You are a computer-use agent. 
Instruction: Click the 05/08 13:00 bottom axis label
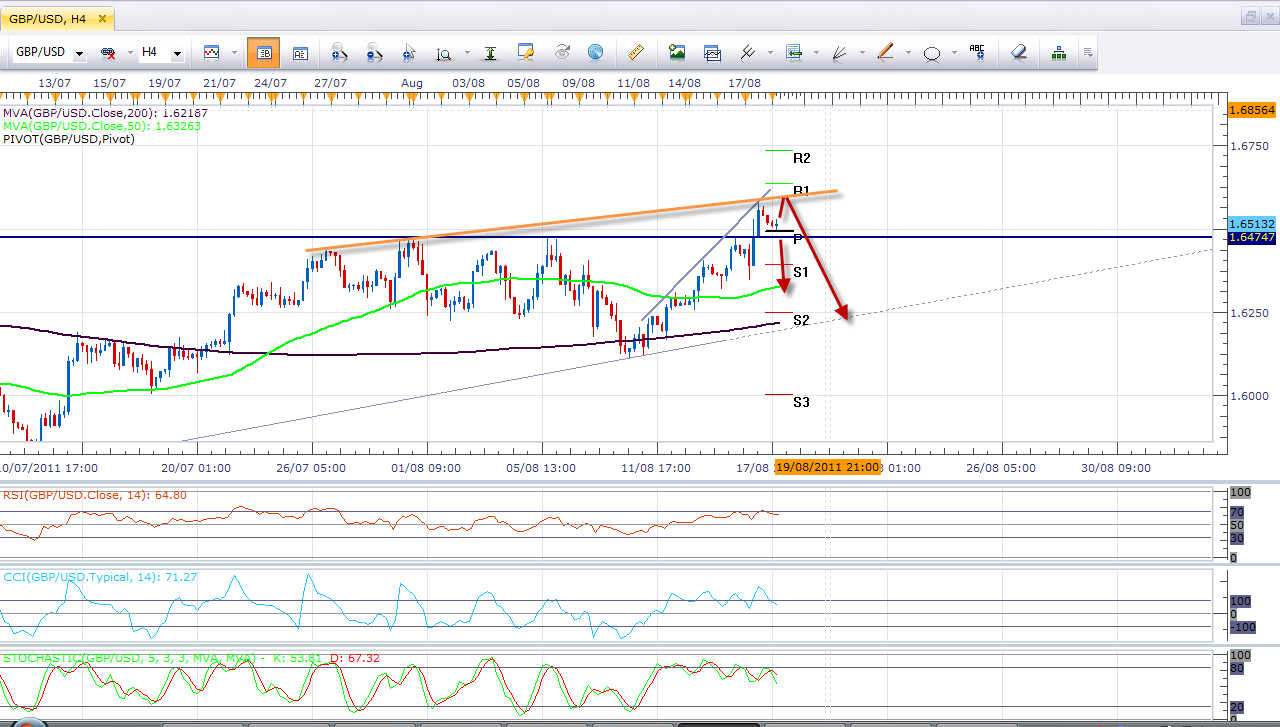point(541,467)
